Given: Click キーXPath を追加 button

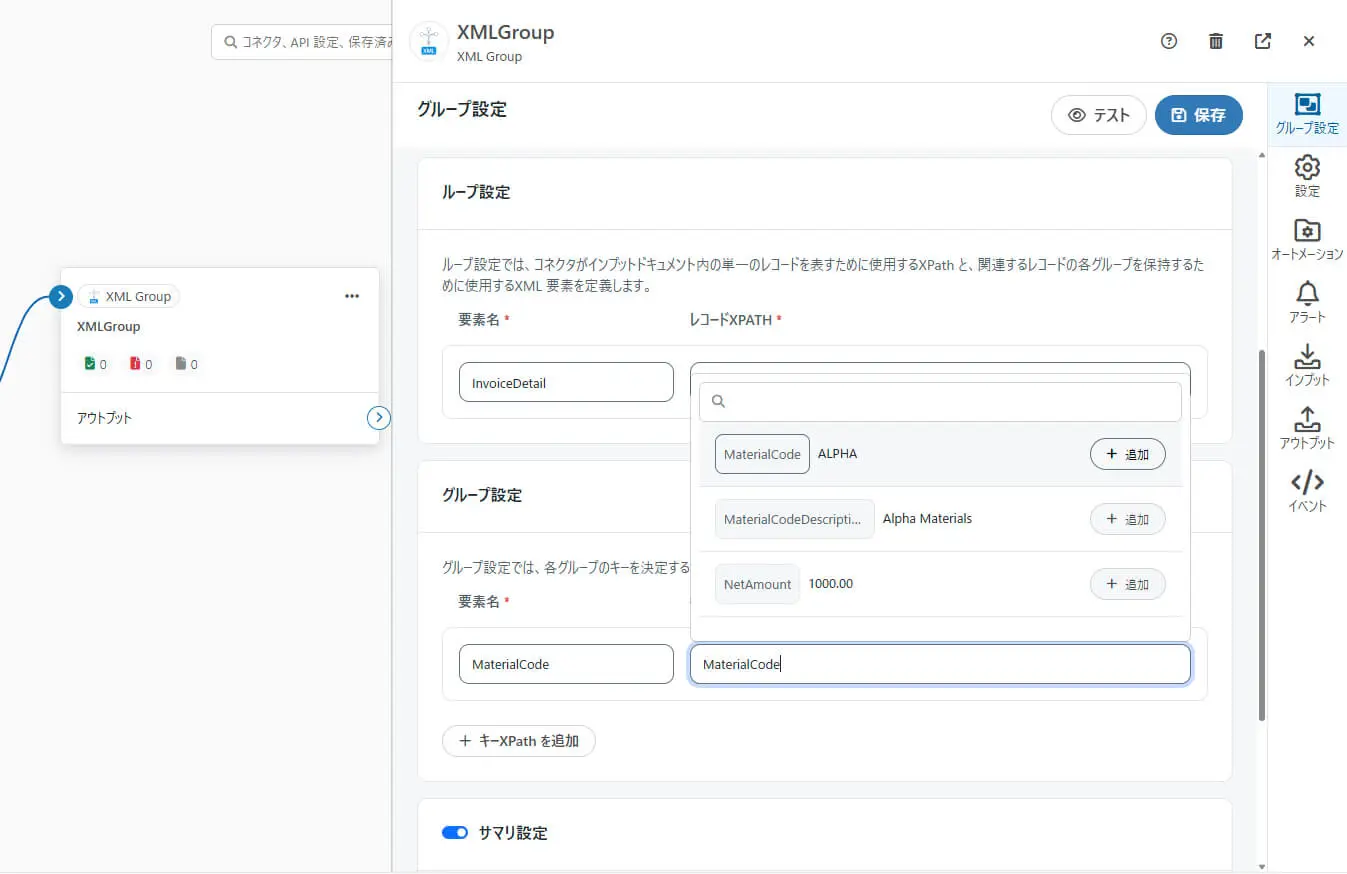Looking at the screenshot, I should tap(518, 741).
